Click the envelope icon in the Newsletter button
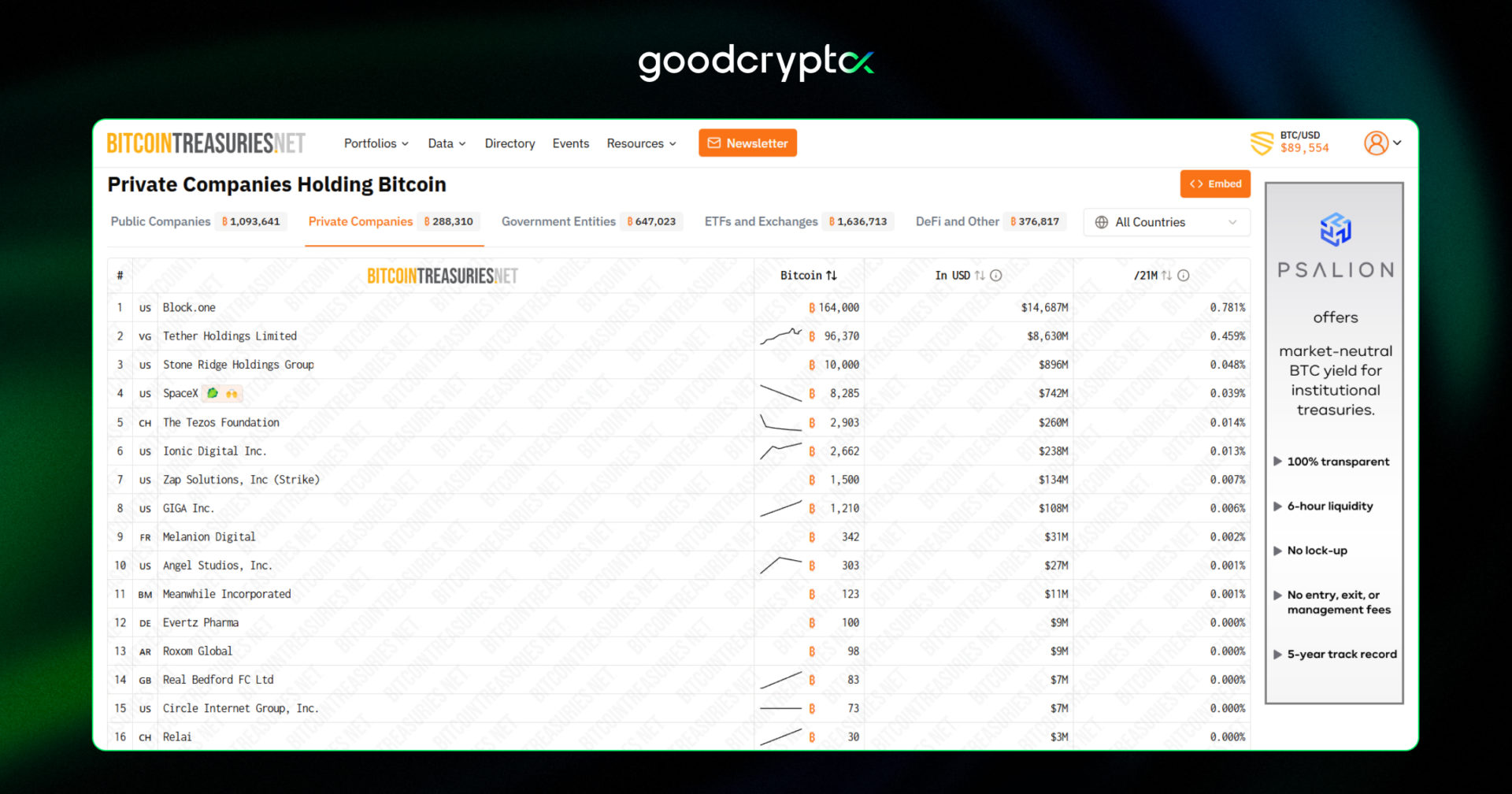The width and height of the screenshot is (1512, 794). click(x=713, y=143)
